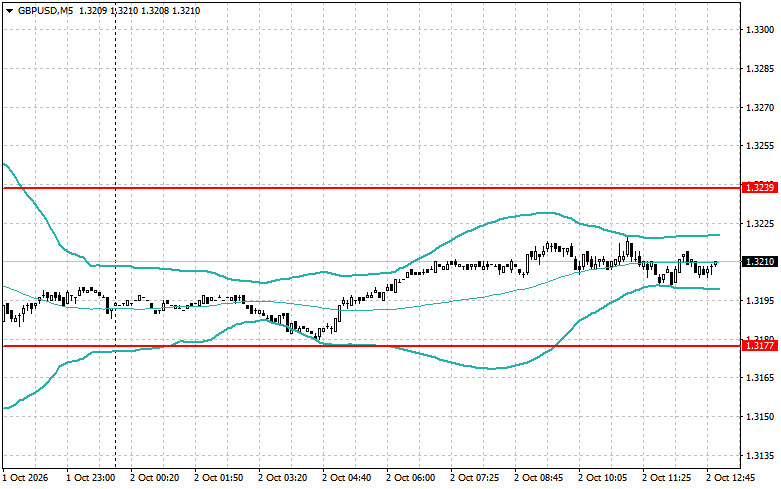Click the 1.3195 price scale value

coord(760,300)
